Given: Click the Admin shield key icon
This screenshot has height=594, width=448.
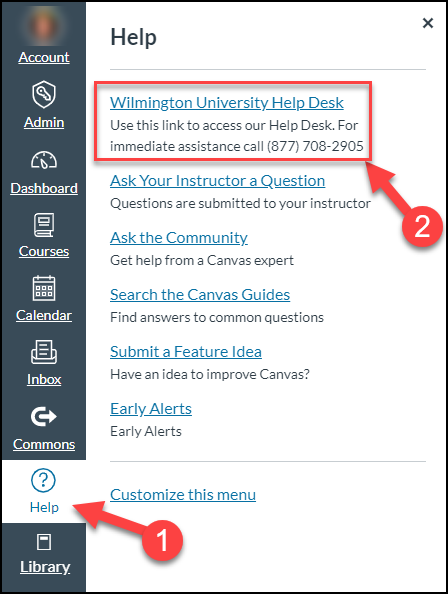Looking at the screenshot, I should [44, 94].
